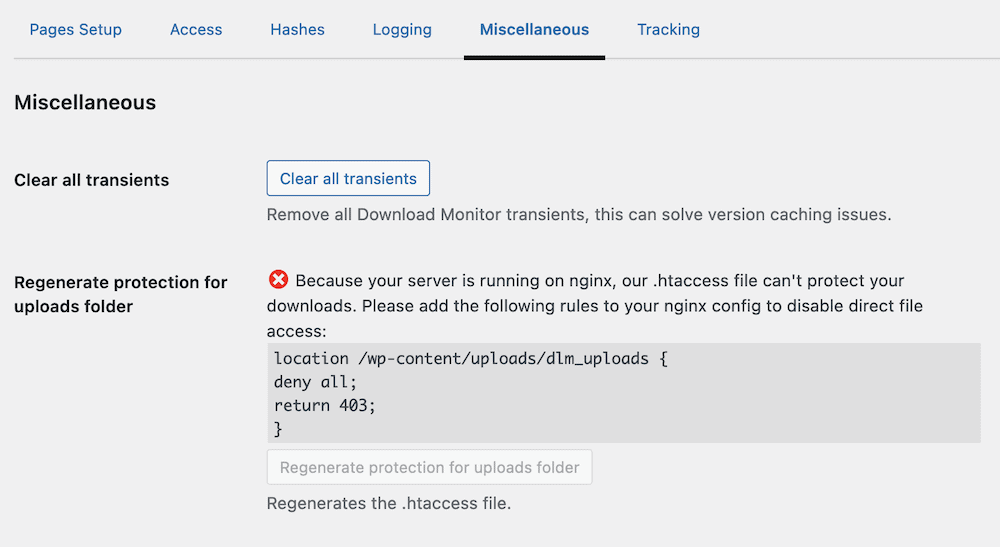Click the active Miscellaneous tab

click(534, 30)
